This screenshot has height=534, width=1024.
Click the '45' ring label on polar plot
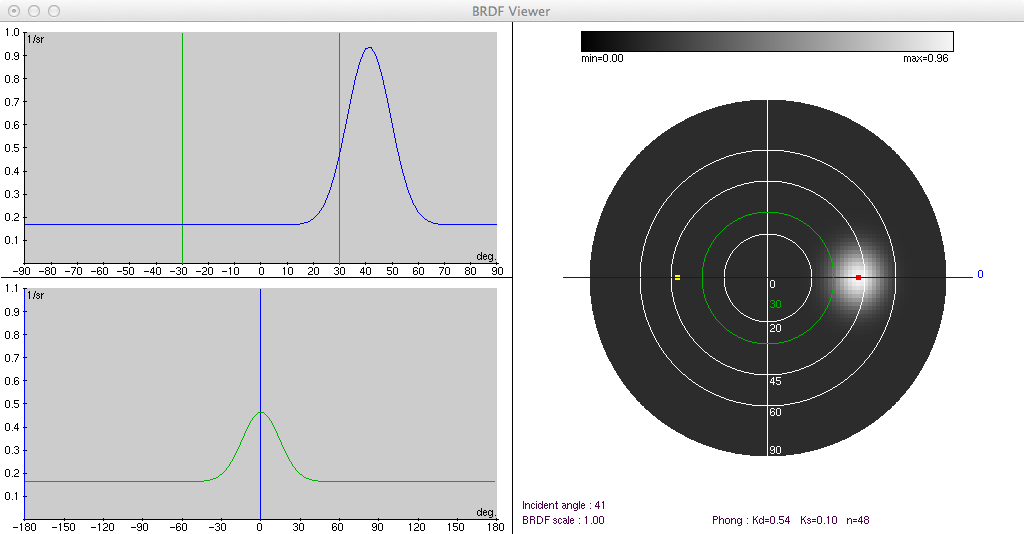pyautogui.click(x=775, y=381)
